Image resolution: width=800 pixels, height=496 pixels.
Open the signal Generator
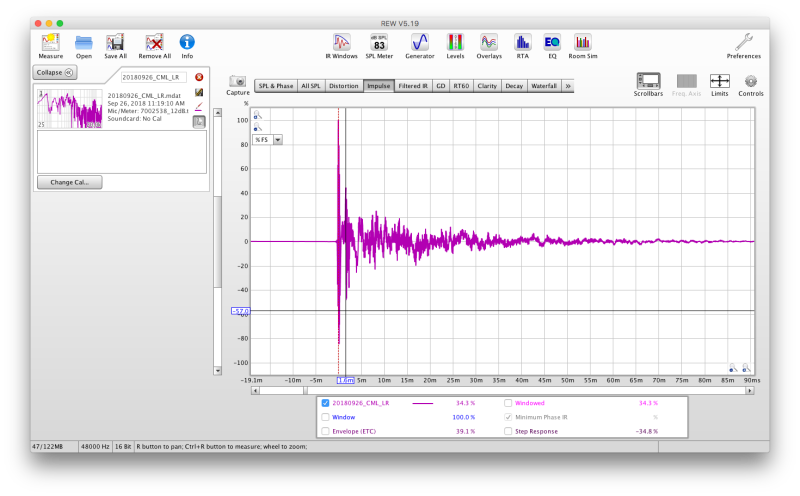420,46
